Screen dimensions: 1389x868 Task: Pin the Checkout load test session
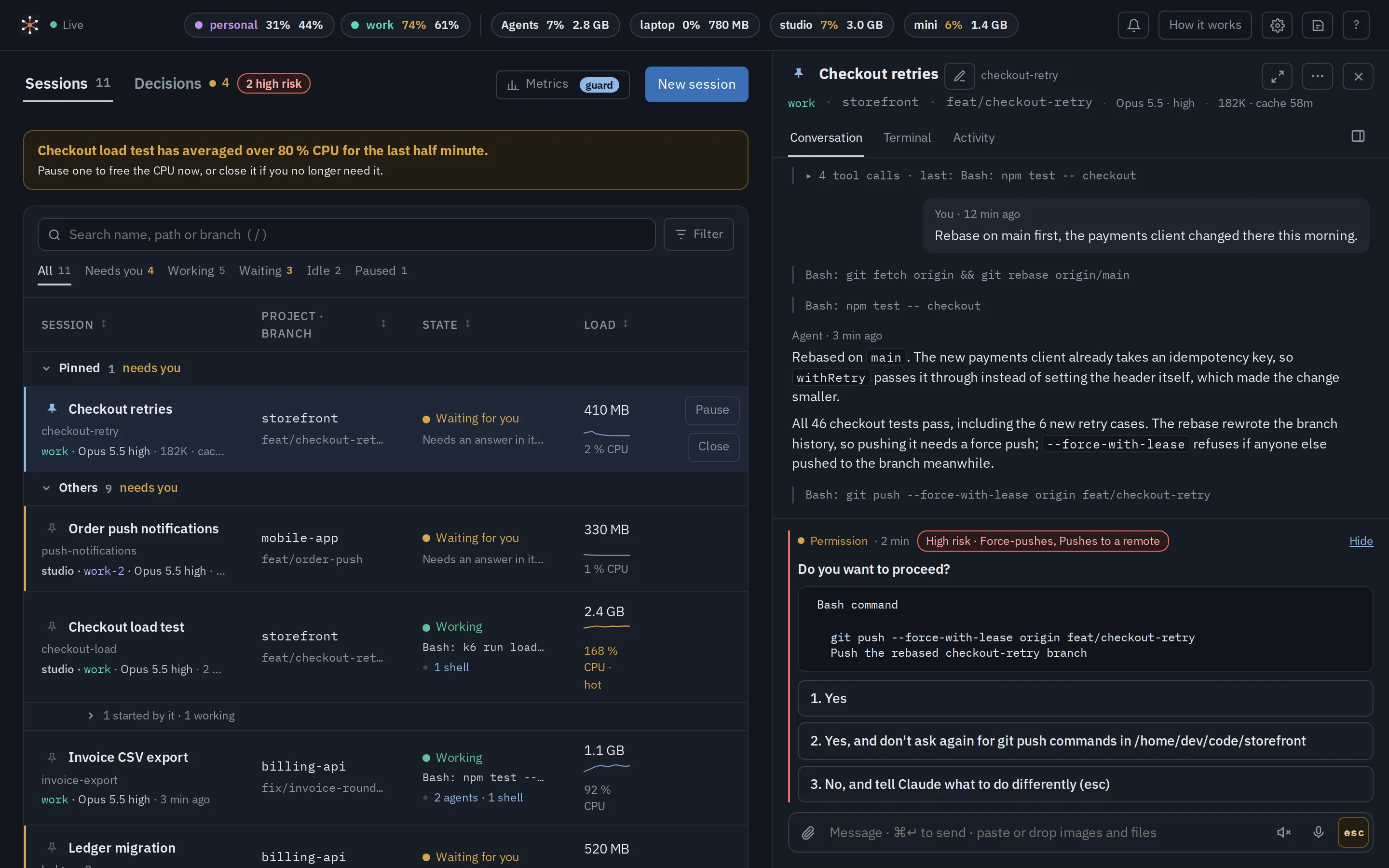pyautogui.click(x=52, y=626)
